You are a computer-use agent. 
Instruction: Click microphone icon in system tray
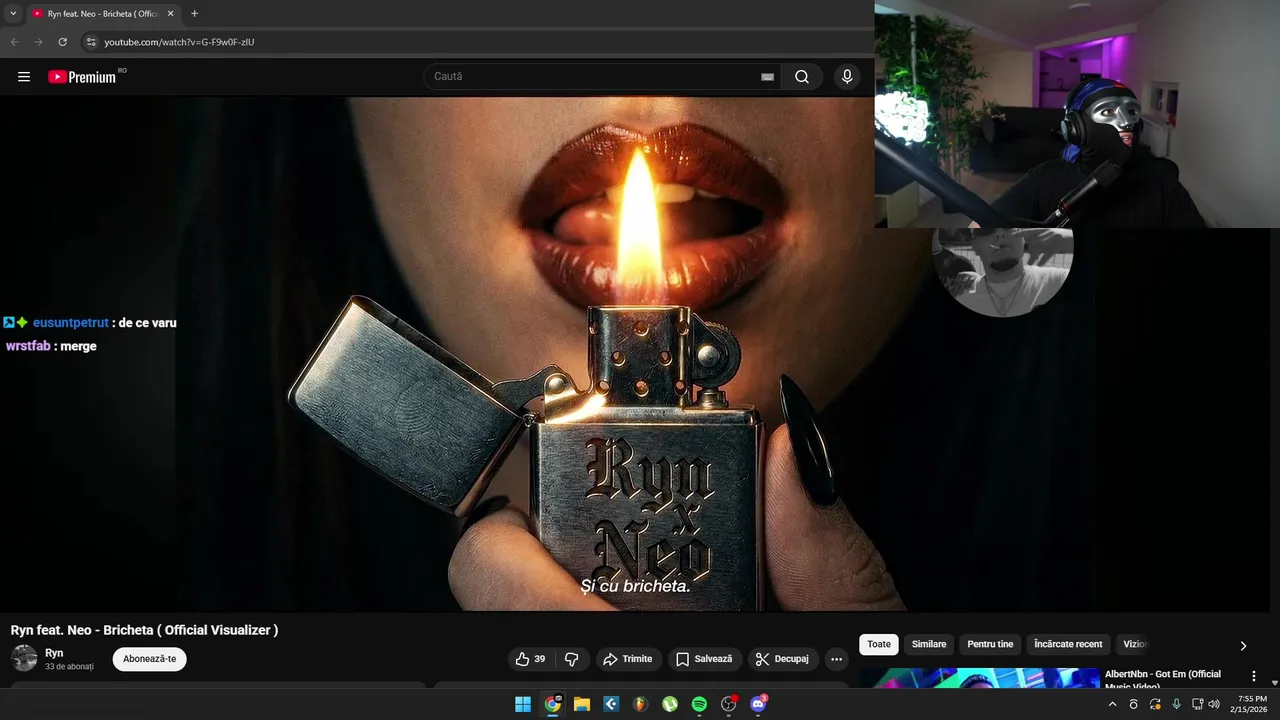(1176, 704)
